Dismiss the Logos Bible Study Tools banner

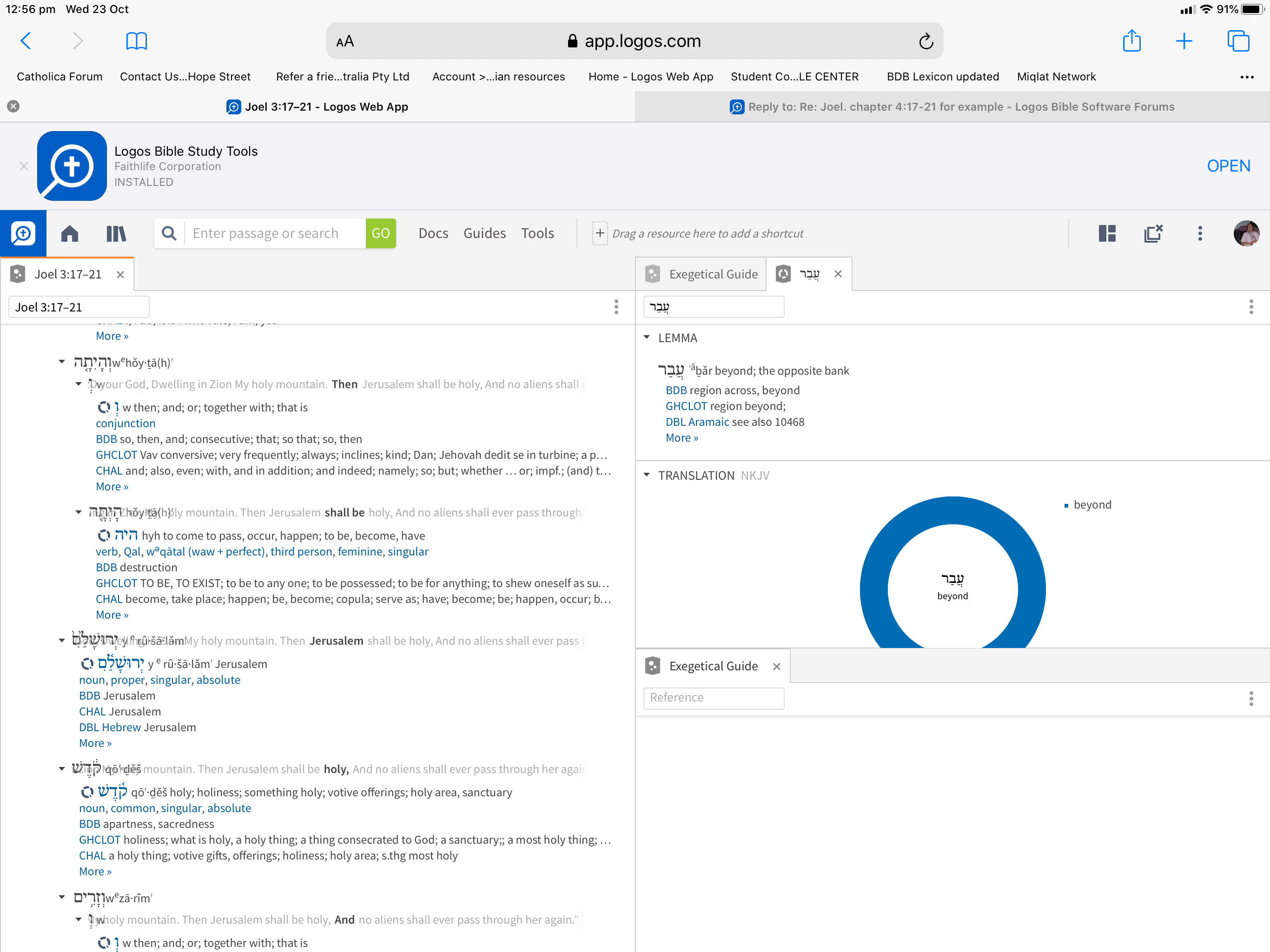[24, 166]
